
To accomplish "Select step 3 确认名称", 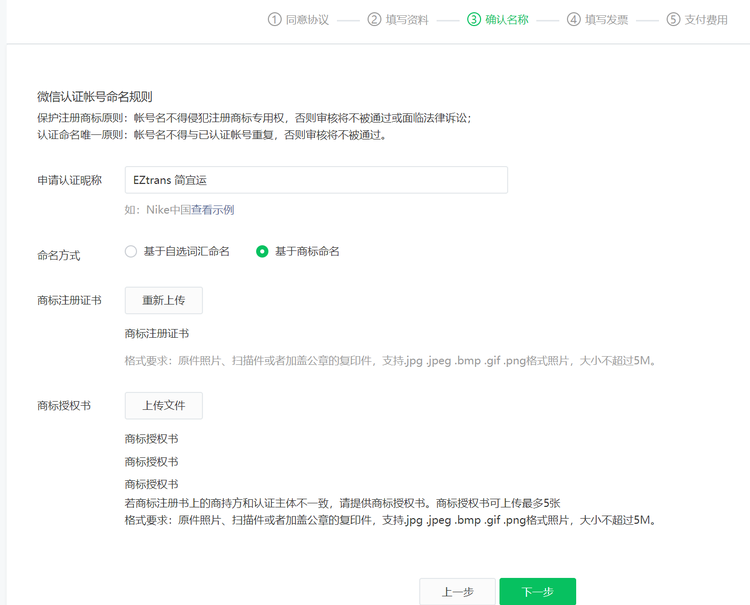I will (498, 20).
